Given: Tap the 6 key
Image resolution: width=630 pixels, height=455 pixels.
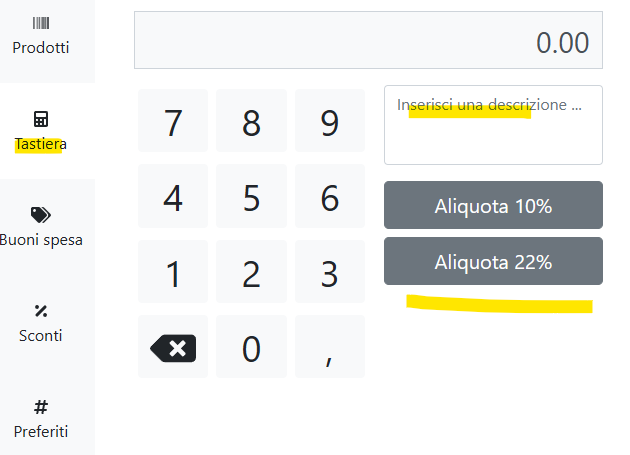Looking at the screenshot, I should tap(329, 197).
